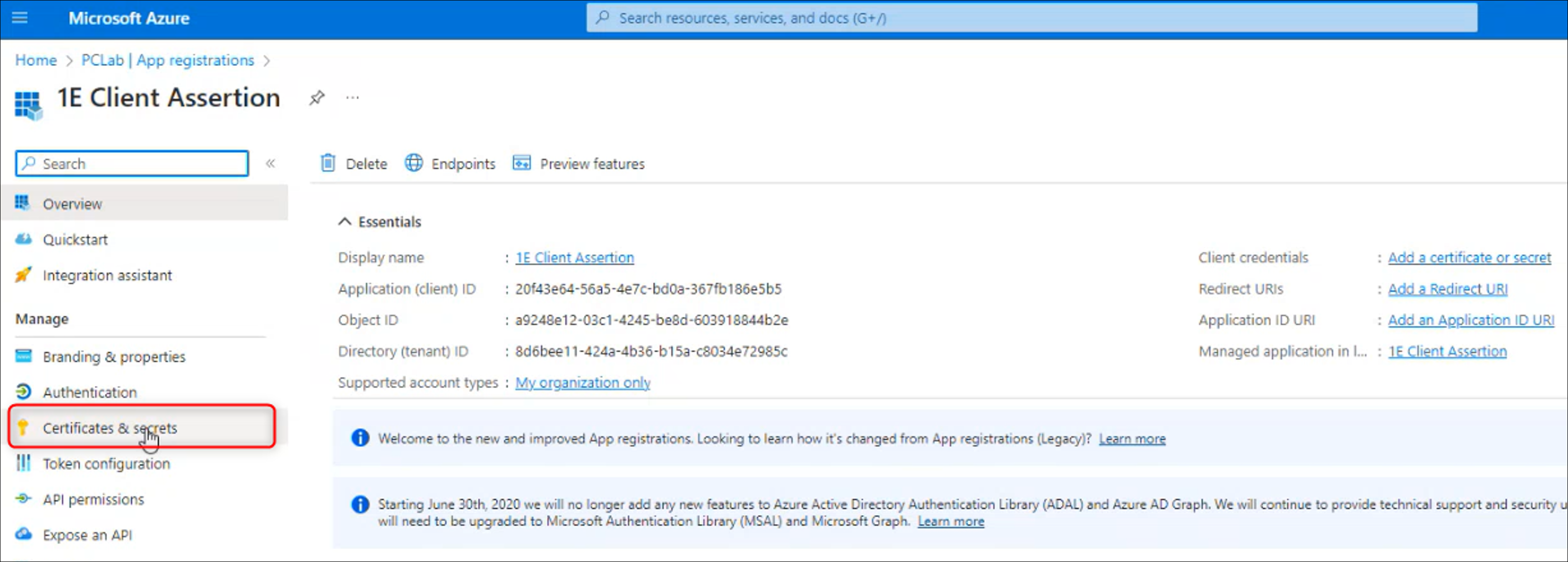The width and height of the screenshot is (1568, 562).
Task: Click the Endpoints globe icon
Action: click(414, 163)
